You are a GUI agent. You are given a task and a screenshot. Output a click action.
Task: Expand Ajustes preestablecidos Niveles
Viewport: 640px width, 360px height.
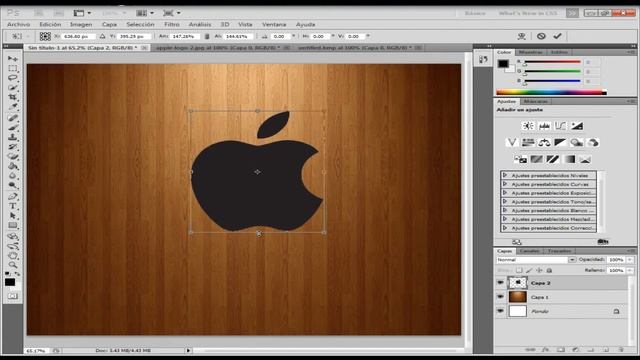(x=505, y=175)
